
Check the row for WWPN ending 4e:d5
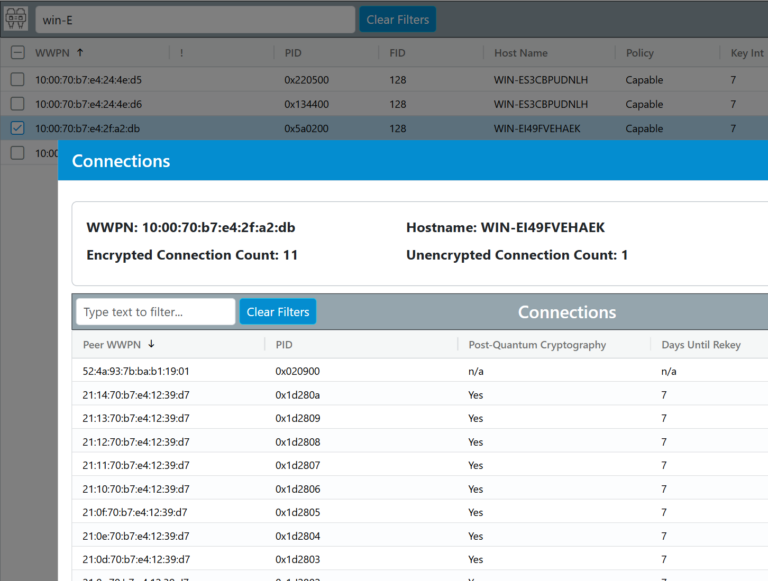pyautogui.click(x=17, y=79)
